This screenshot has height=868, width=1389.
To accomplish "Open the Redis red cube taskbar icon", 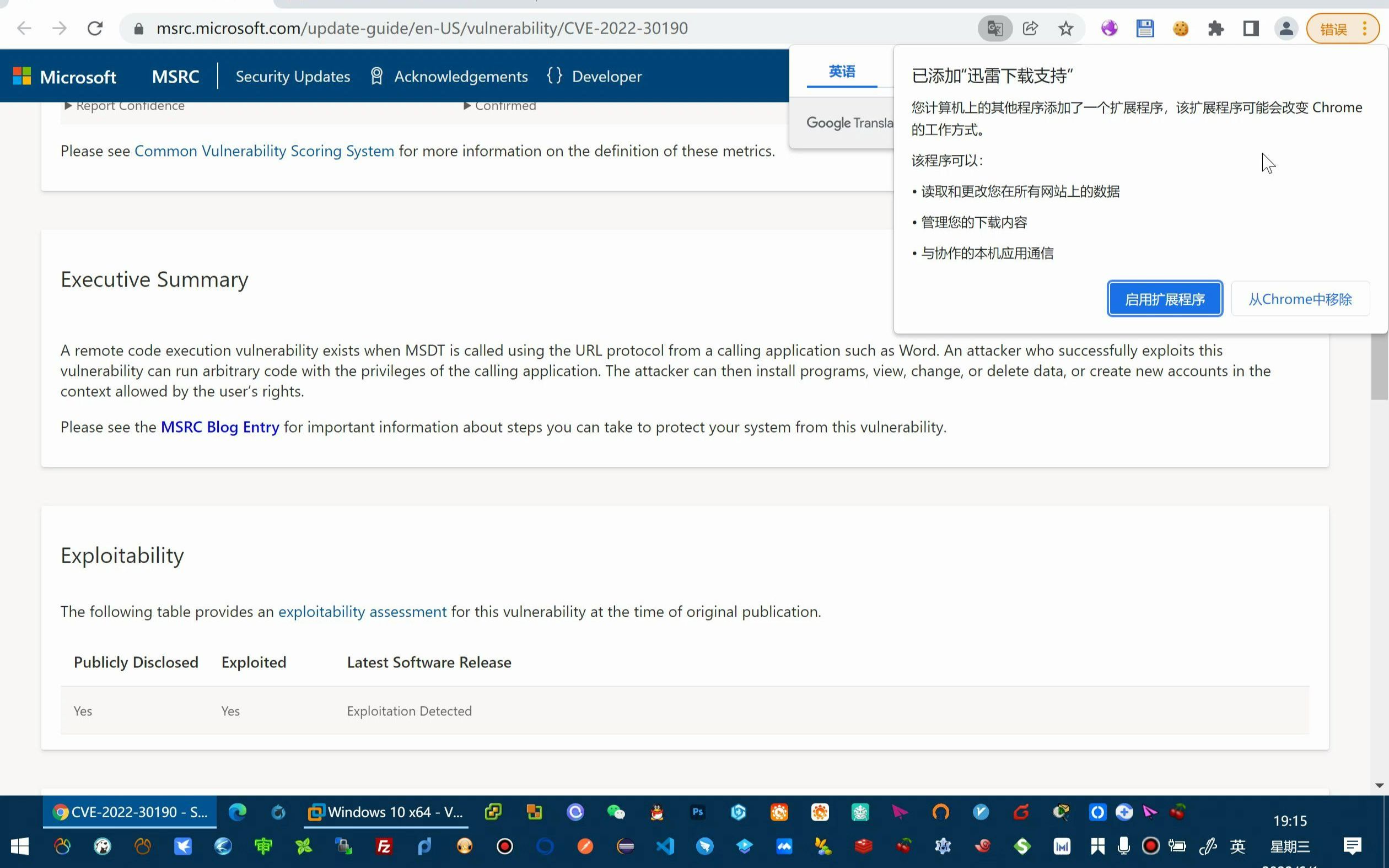I will (863, 846).
